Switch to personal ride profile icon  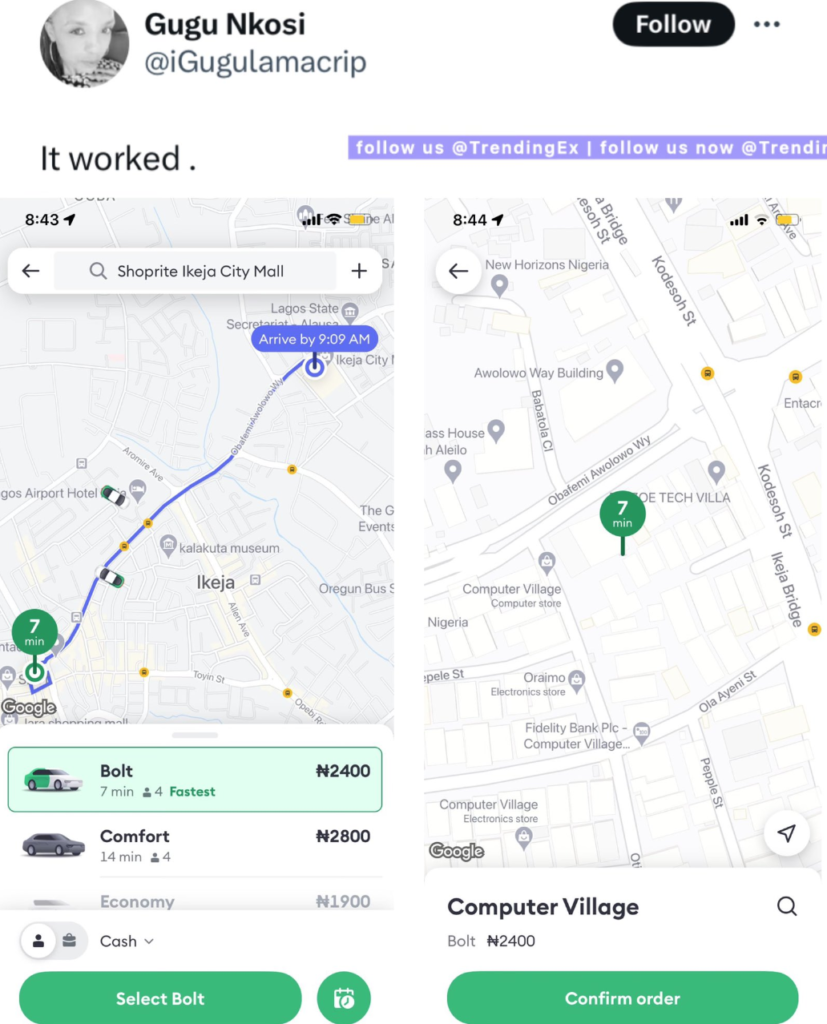coord(39,941)
